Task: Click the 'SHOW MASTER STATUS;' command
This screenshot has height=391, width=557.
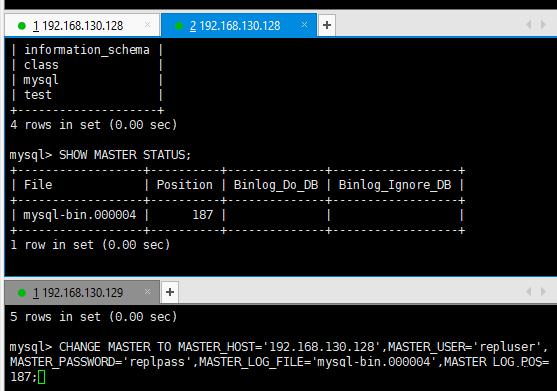Action: click(x=125, y=155)
